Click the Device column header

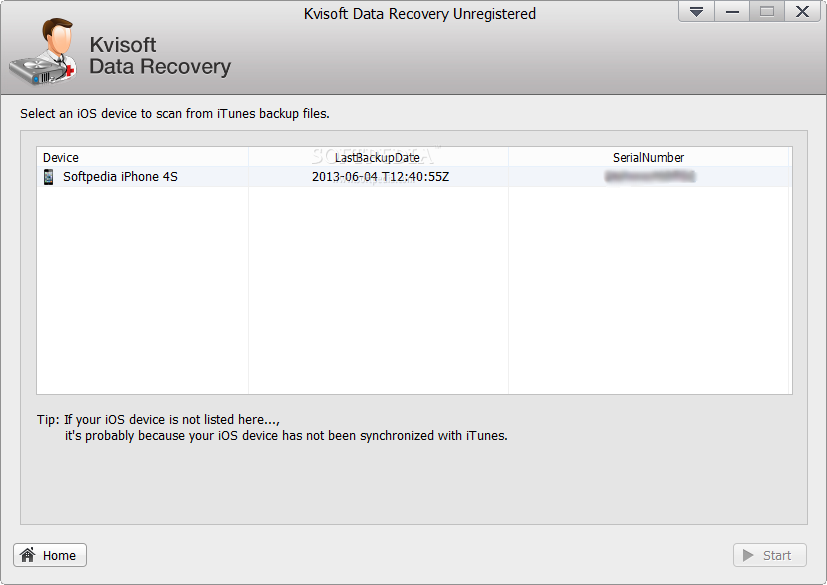click(x=142, y=157)
